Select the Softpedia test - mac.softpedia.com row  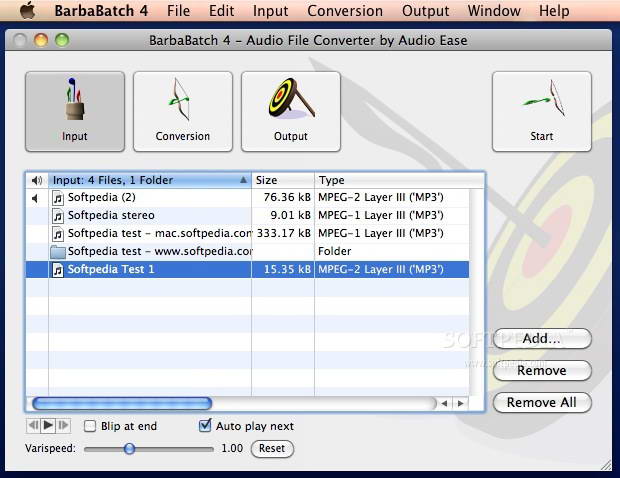[248, 233]
